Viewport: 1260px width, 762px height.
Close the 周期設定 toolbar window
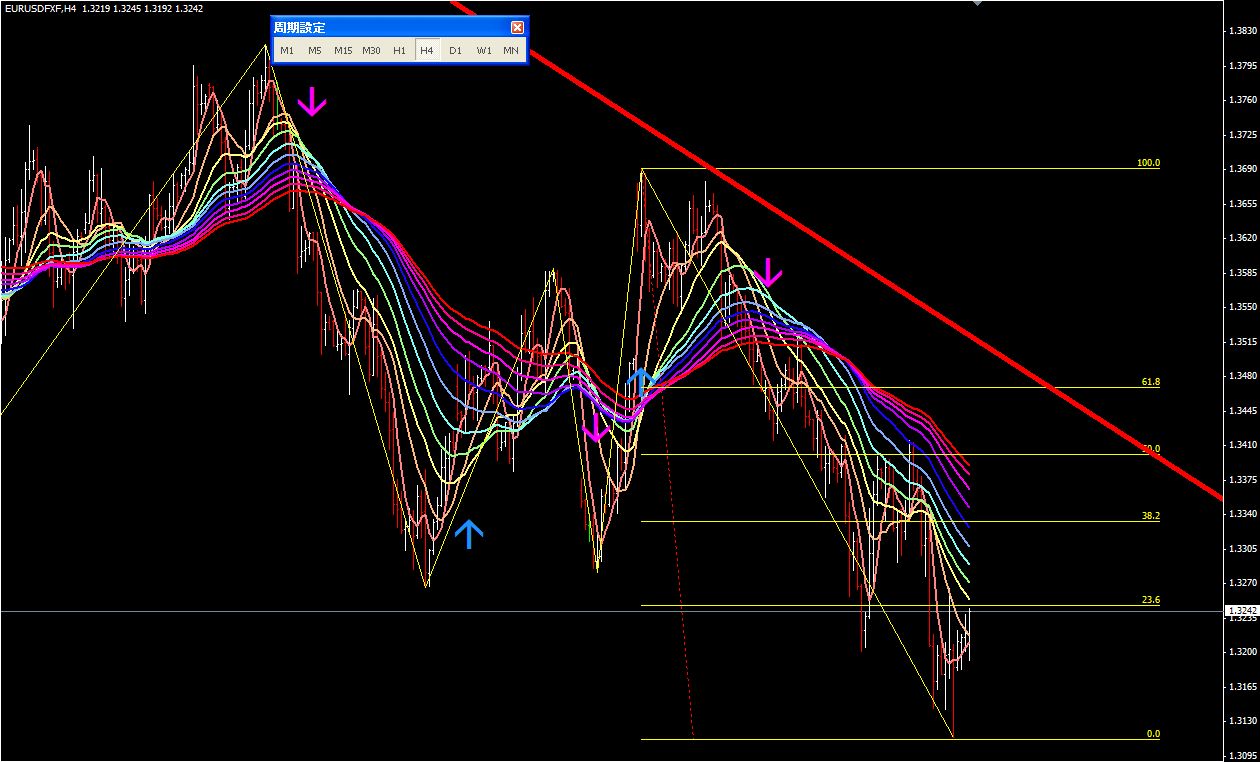pyautogui.click(x=517, y=27)
